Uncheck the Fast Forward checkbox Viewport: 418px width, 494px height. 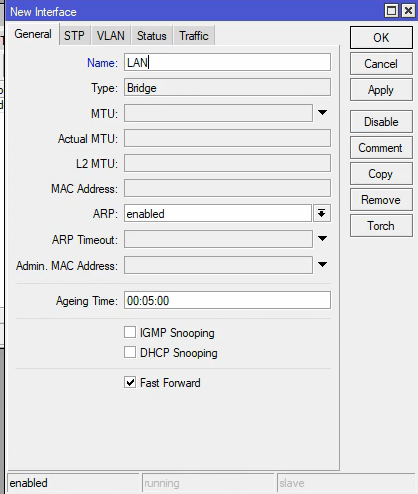(130, 382)
